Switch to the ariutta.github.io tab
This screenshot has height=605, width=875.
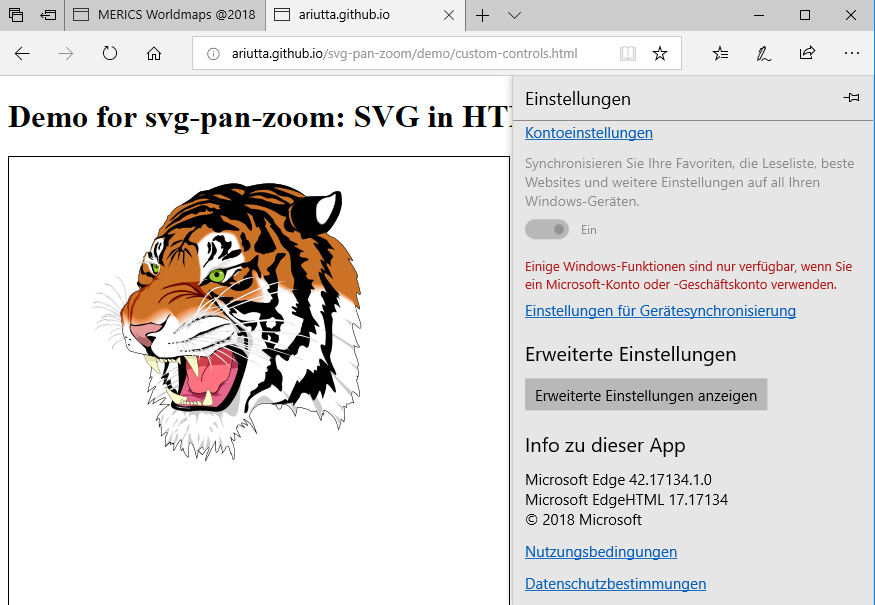coord(345,15)
